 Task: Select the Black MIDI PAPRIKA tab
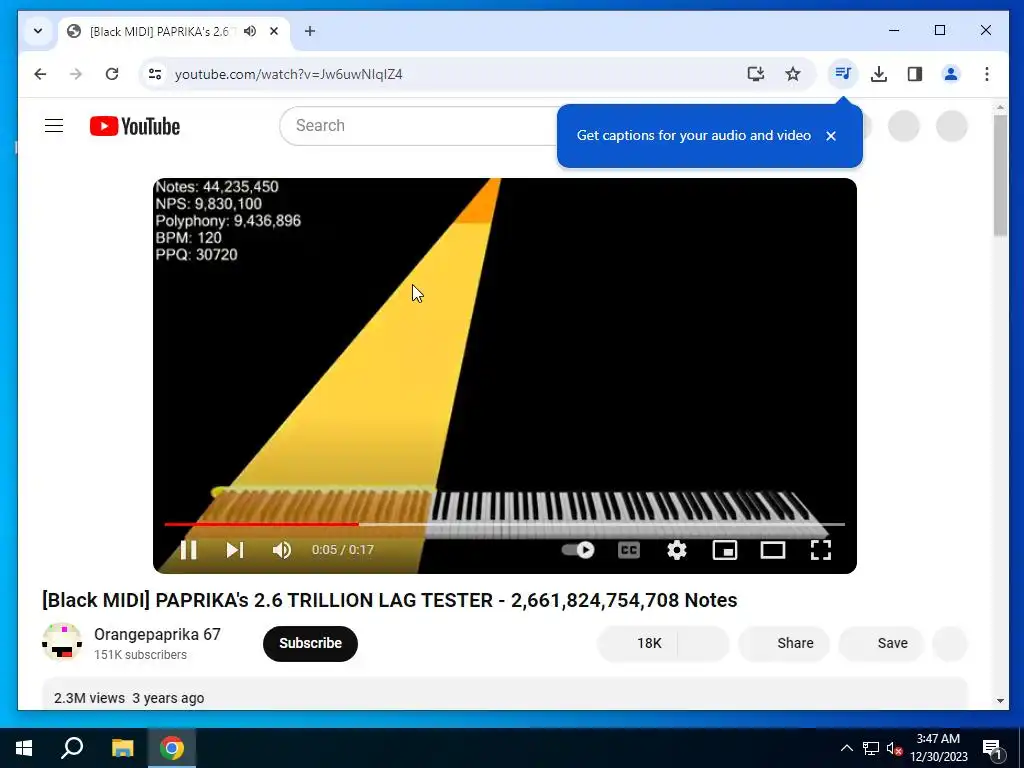pos(158,31)
